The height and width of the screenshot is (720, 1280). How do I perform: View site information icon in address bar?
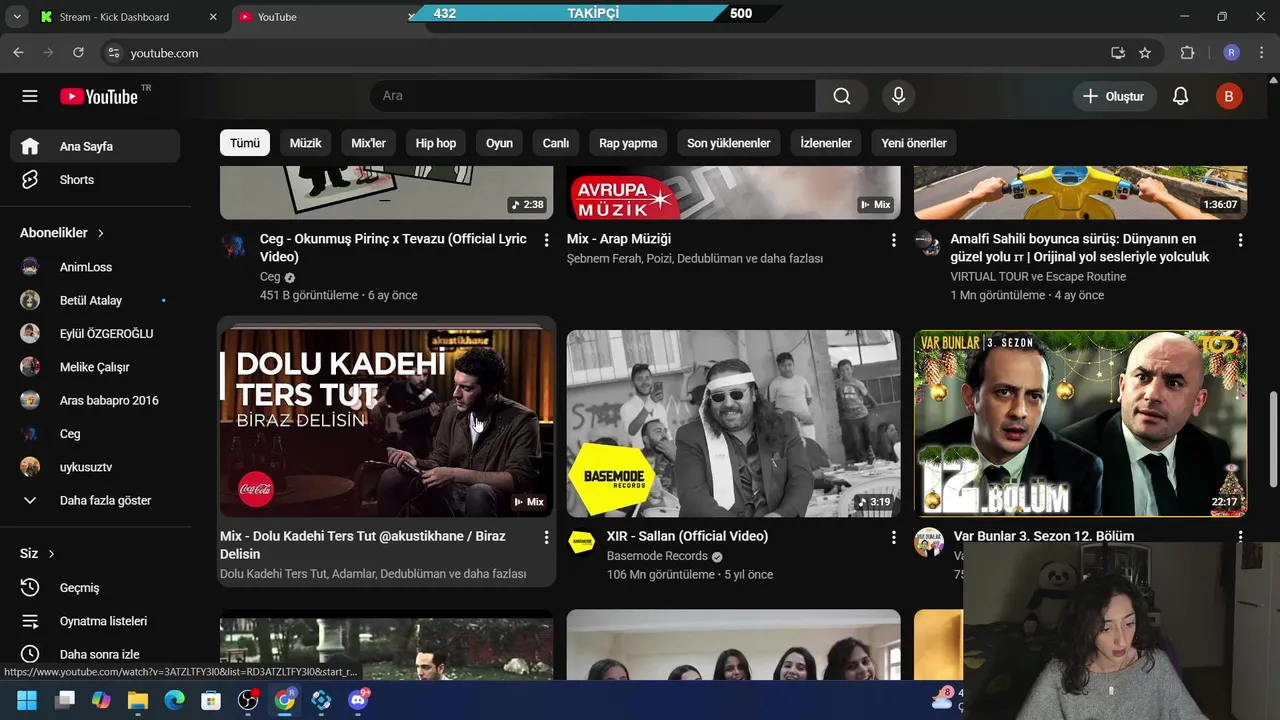pyautogui.click(x=113, y=53)
